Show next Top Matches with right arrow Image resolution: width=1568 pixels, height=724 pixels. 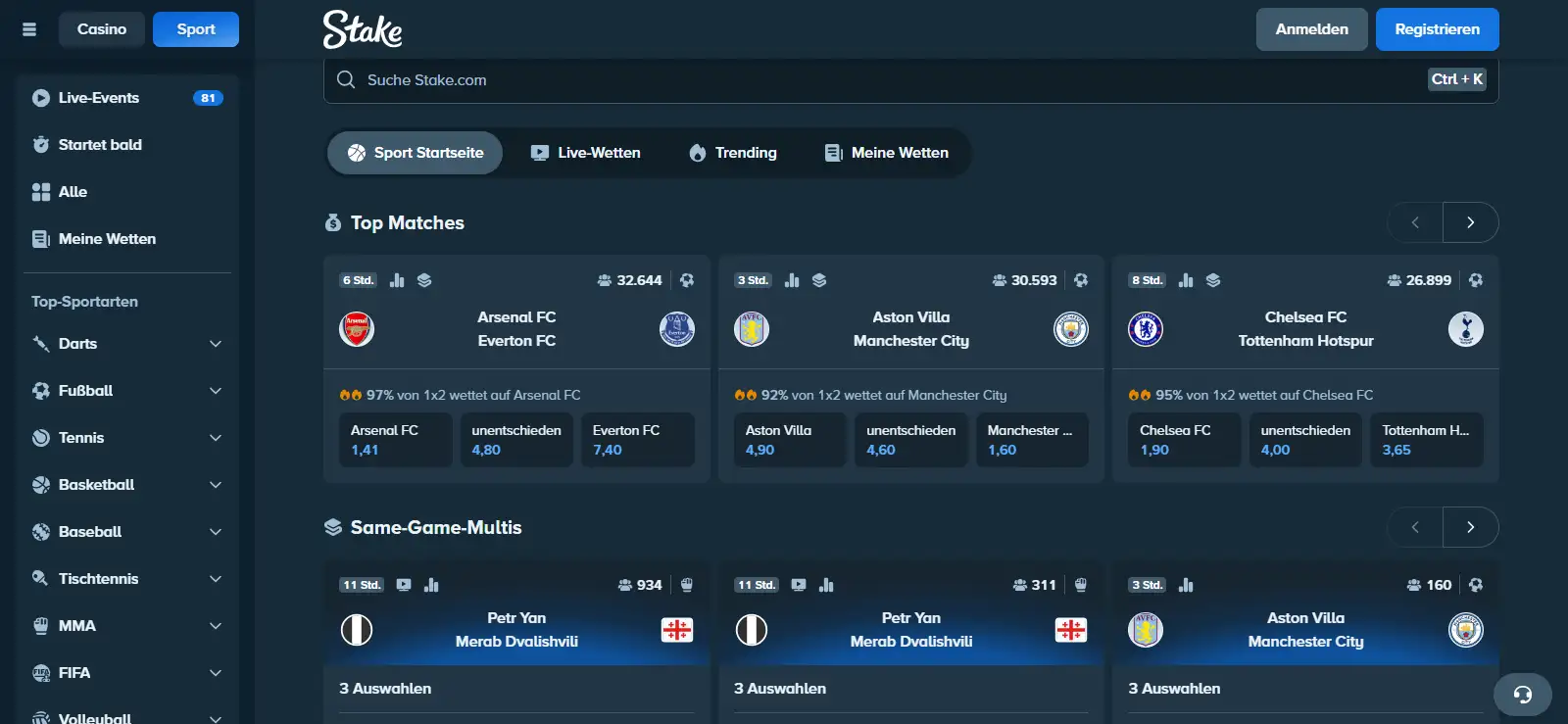click(1471, 222)
